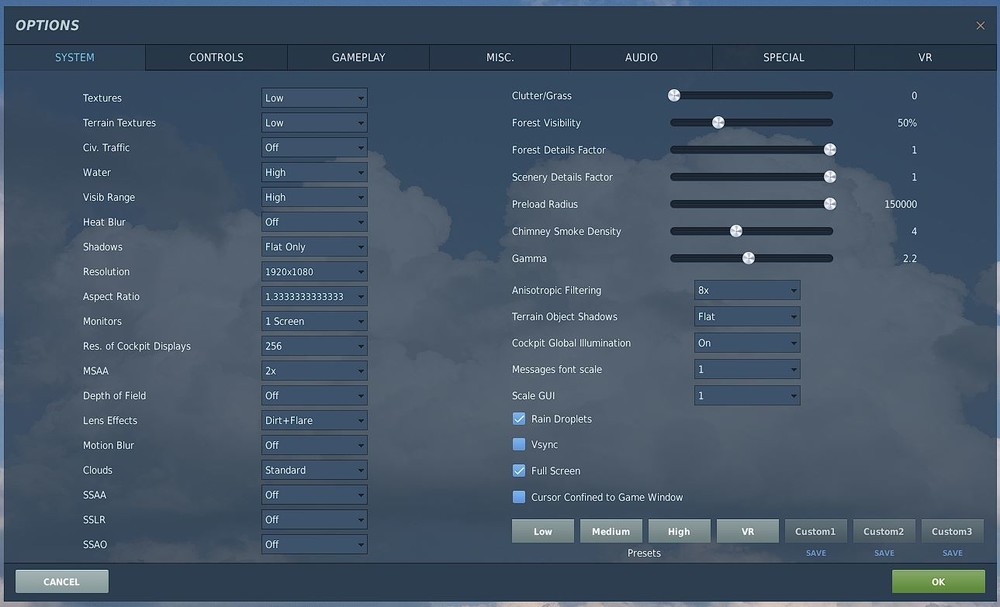The height and width of the screenshot is (607, 1000).
Task: Toggle Cursor Confined to Game Window
Action: 518,496
